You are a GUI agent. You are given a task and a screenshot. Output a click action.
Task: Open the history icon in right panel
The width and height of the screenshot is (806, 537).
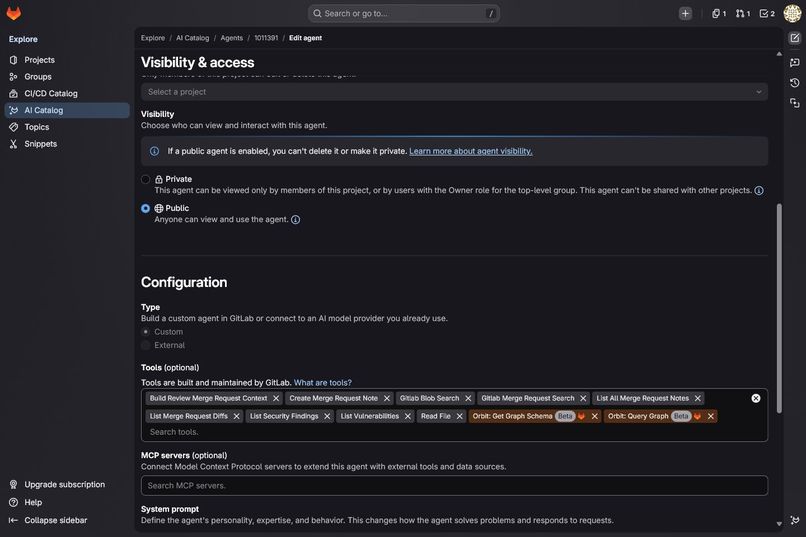click(795, 83)
